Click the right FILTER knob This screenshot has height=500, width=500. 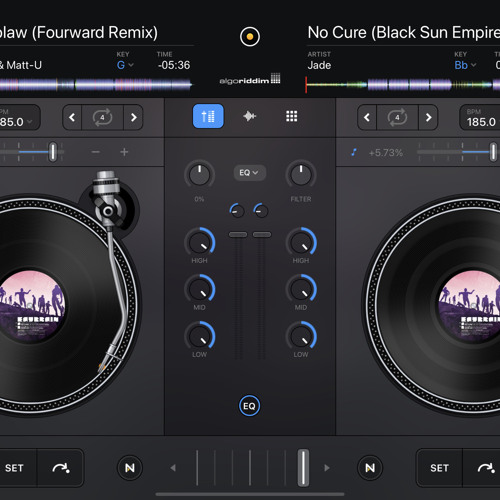[301, 175]
